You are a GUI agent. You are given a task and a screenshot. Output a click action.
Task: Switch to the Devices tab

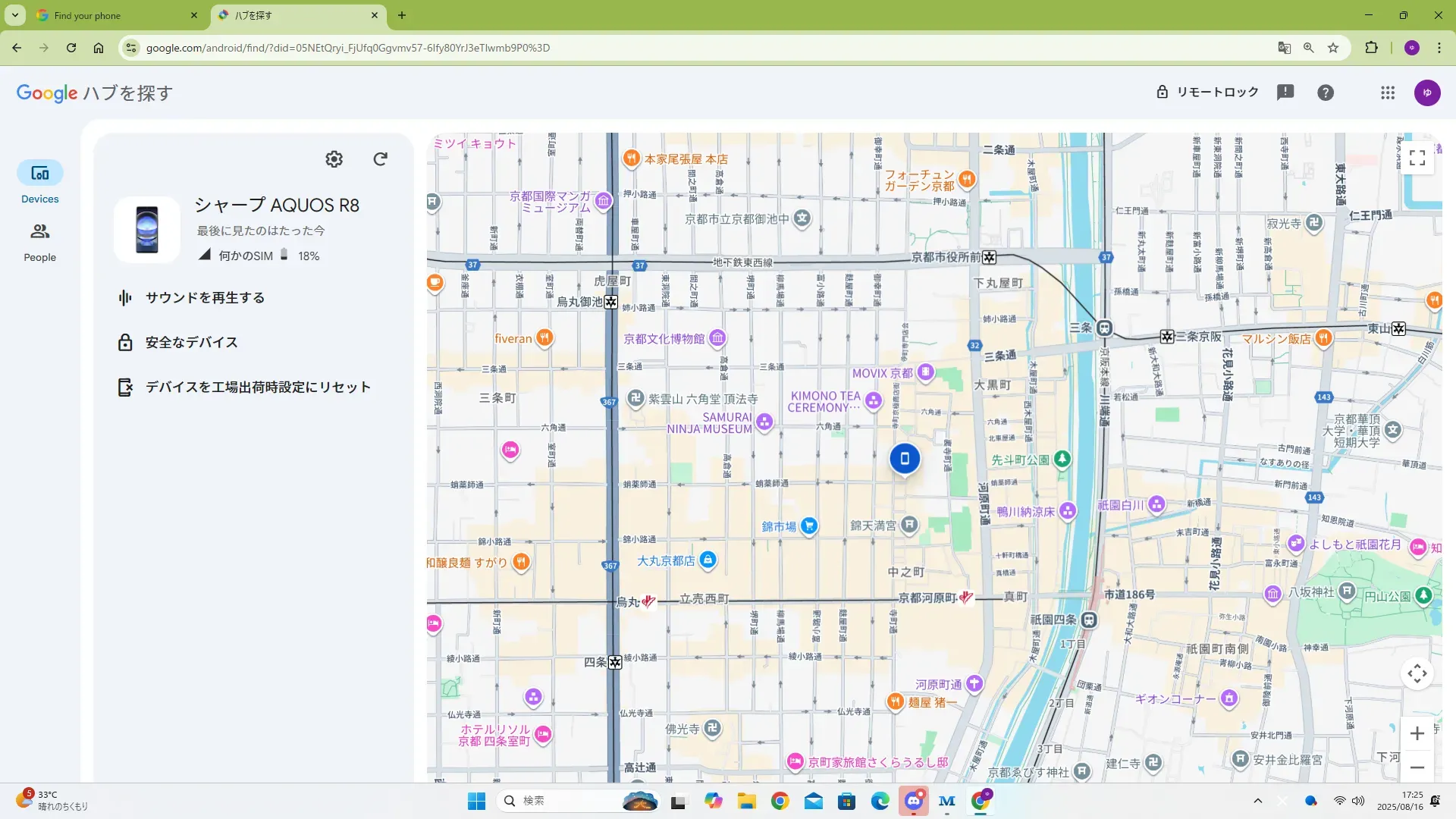pyautogui.click(x=39, y=182)
